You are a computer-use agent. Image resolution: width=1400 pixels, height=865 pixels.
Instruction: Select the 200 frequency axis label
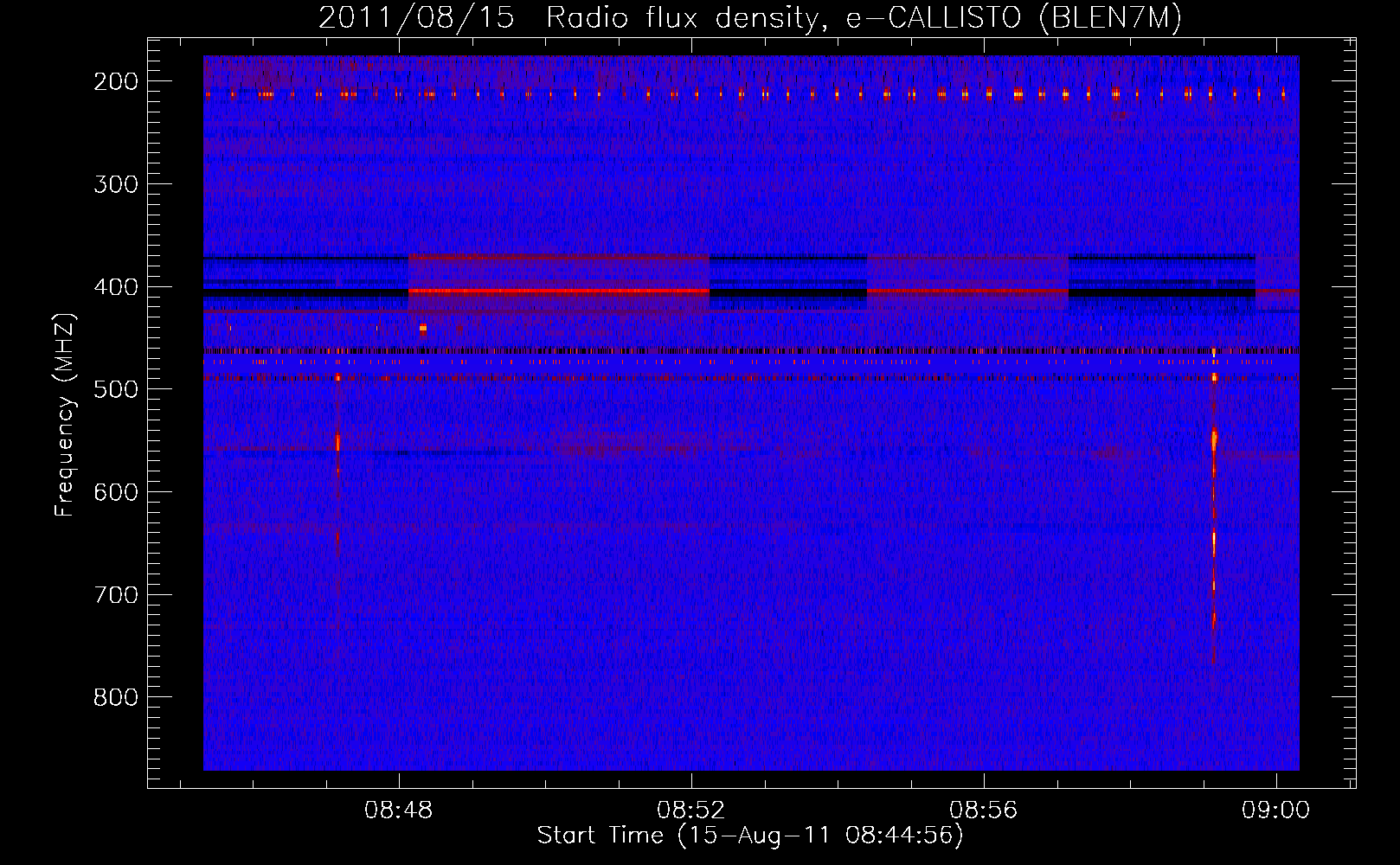[x=116, y=81]
